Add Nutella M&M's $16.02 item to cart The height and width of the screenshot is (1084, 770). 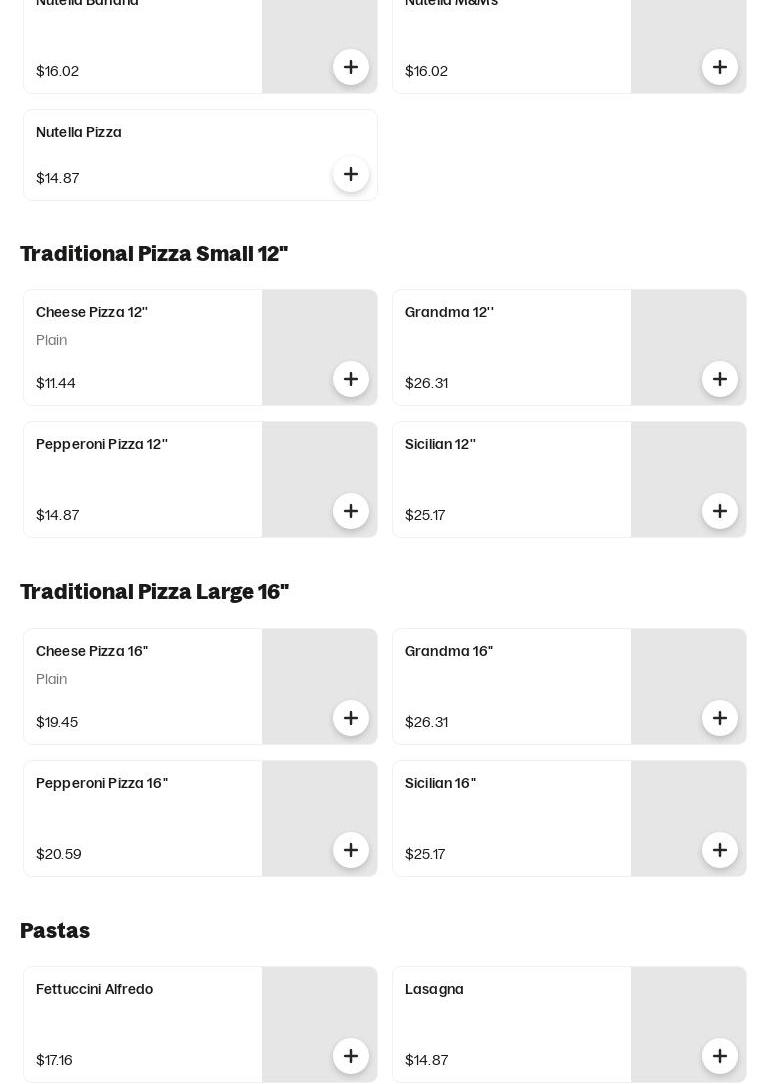coord(720,67)
